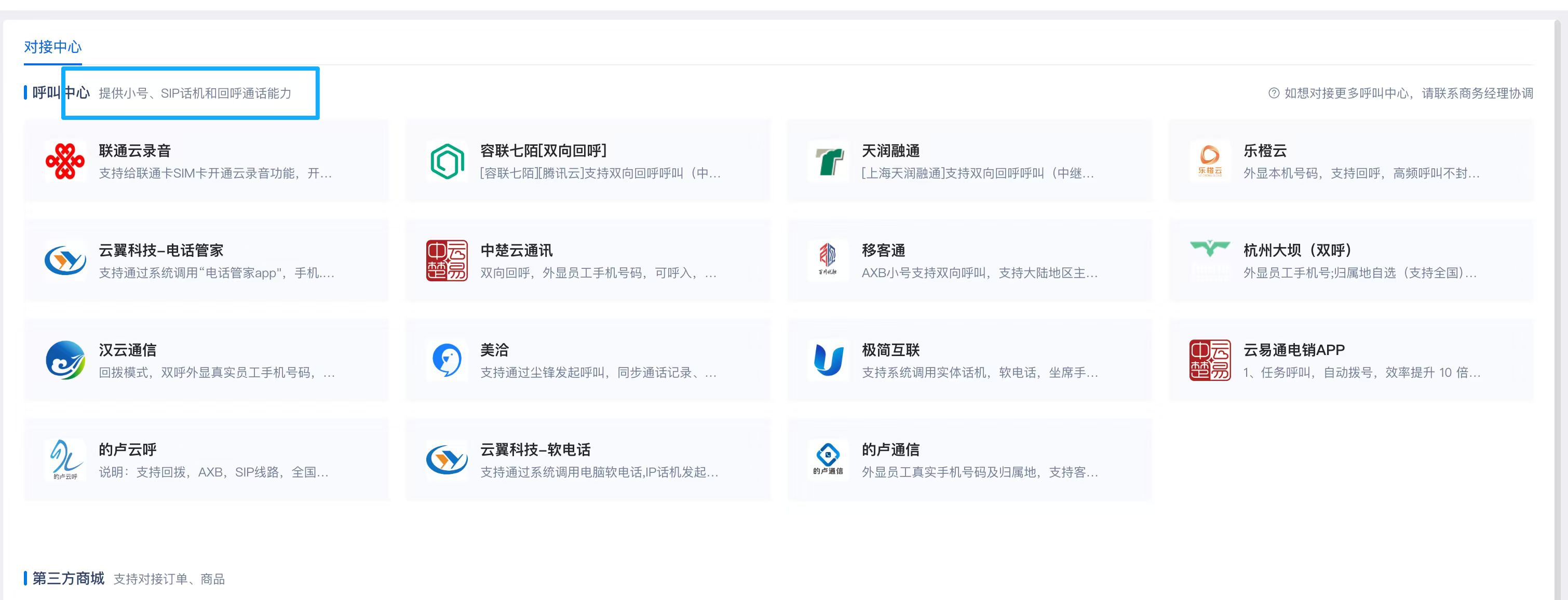The width and height of the screenshot is (1568, 600).
Task: Open the 移客通 integration card
Action: tap(969, 261)
